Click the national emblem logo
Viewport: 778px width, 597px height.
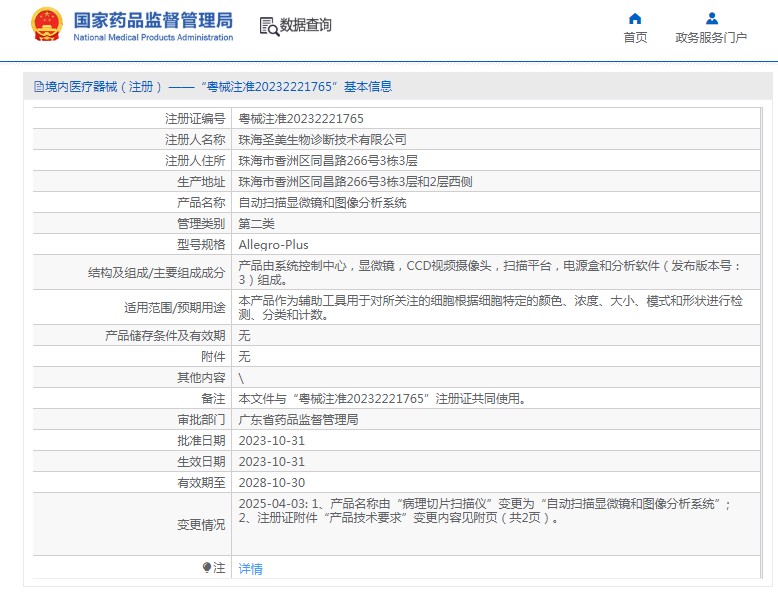tap(47, 24)
